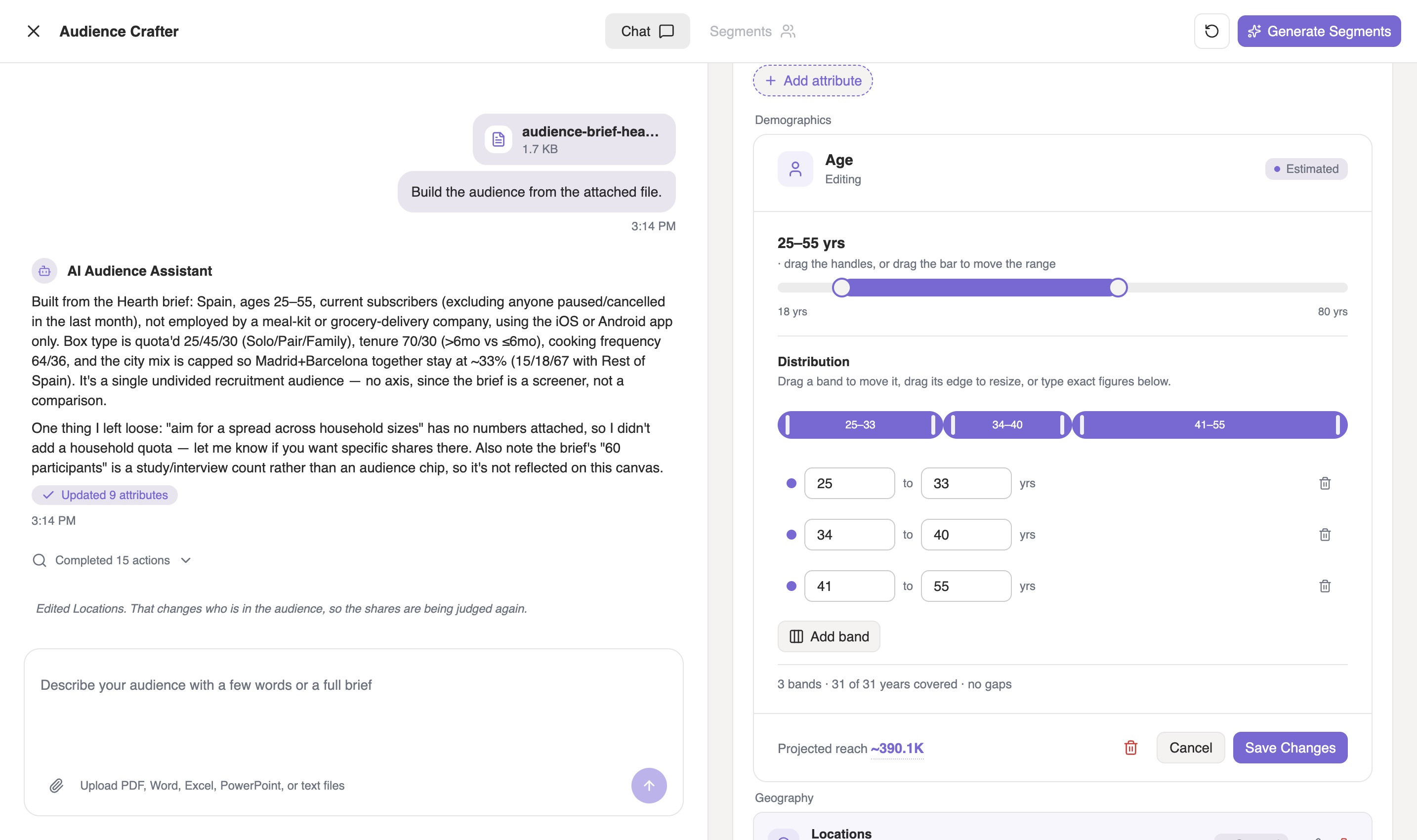Close the Audience Crafter panel
Image resolution: width=1417 pixels, height=840 pixels.
(34, 31)
